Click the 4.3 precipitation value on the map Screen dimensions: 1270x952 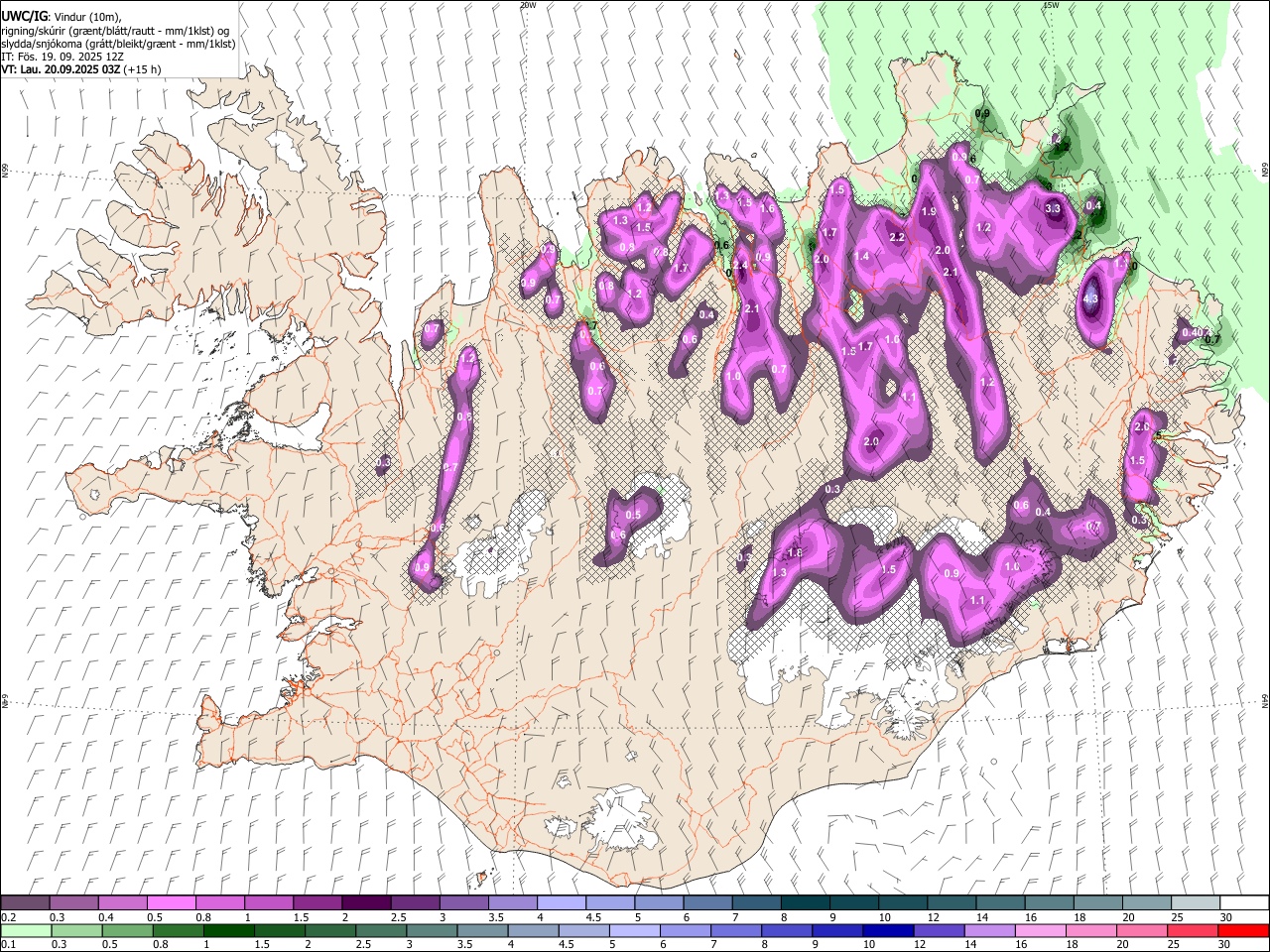click(1091, 298)
